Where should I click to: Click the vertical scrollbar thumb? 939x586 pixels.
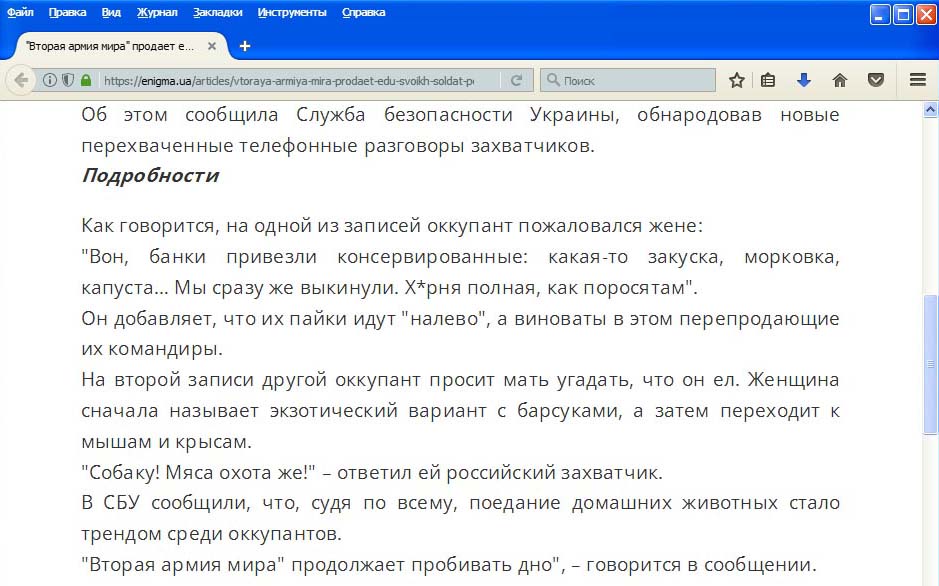(930, 364)
